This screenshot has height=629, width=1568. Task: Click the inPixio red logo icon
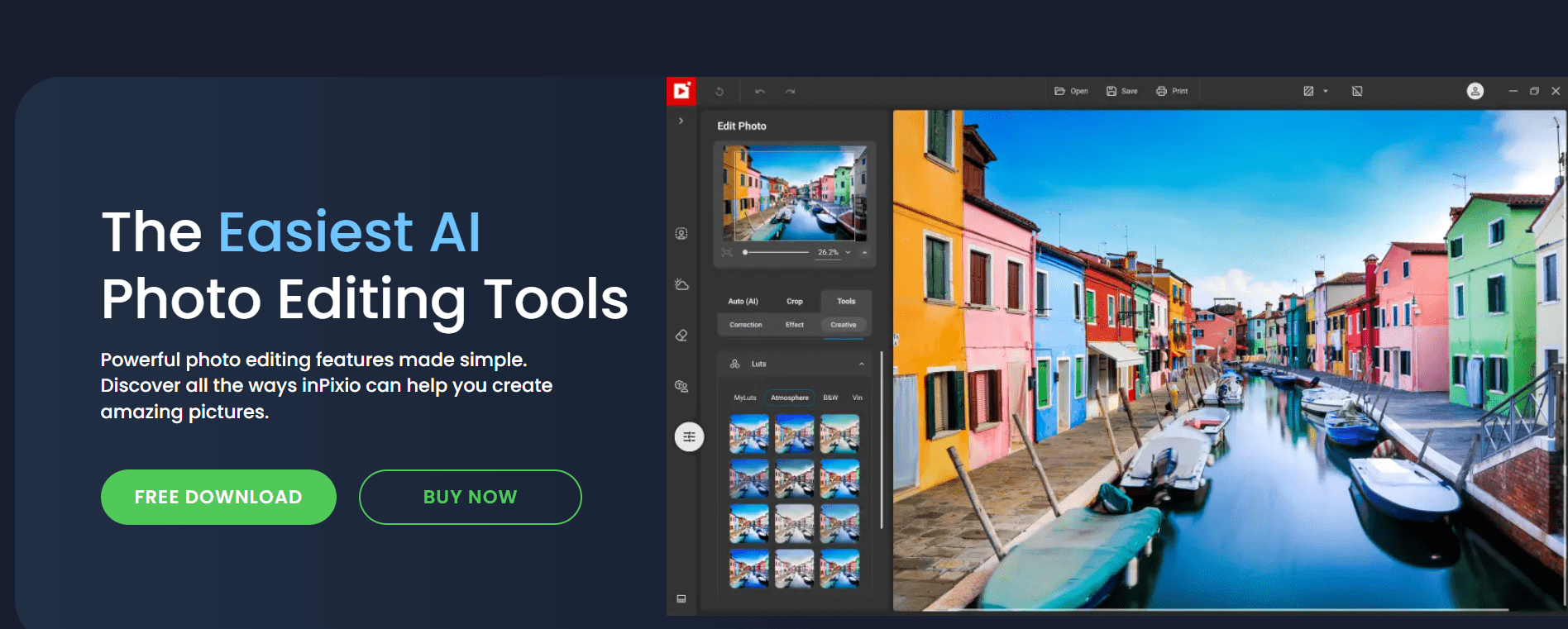681,91
